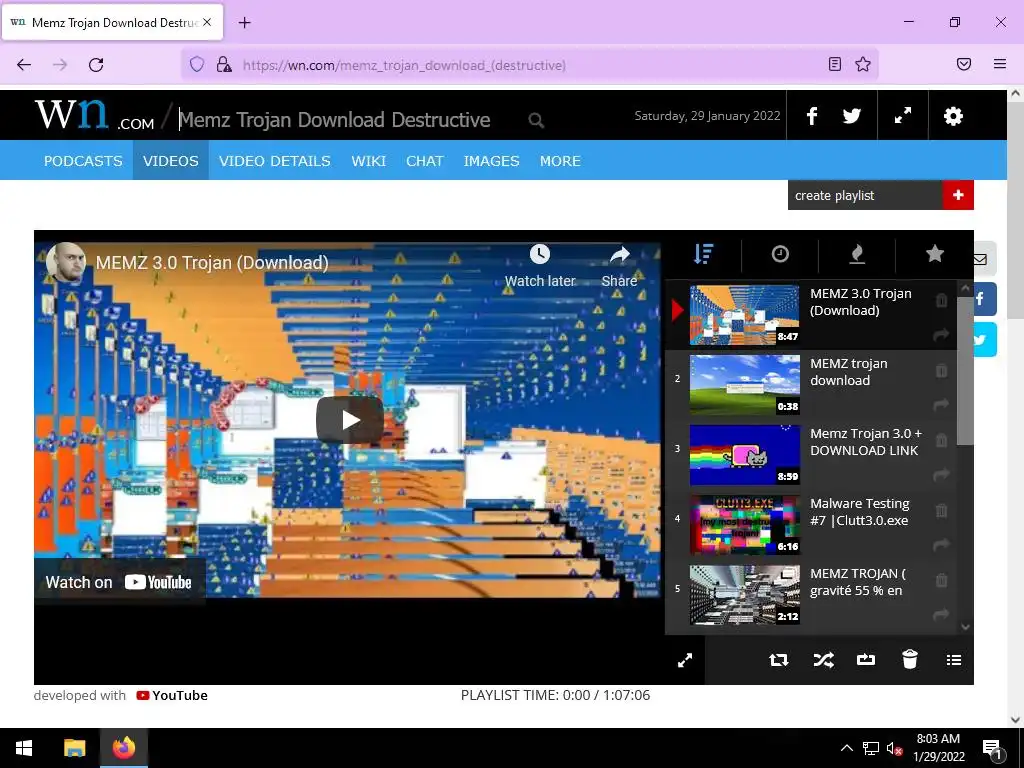1024x768 pixels.
Task: Open the Windows notification center
Action: click(993, 748)
